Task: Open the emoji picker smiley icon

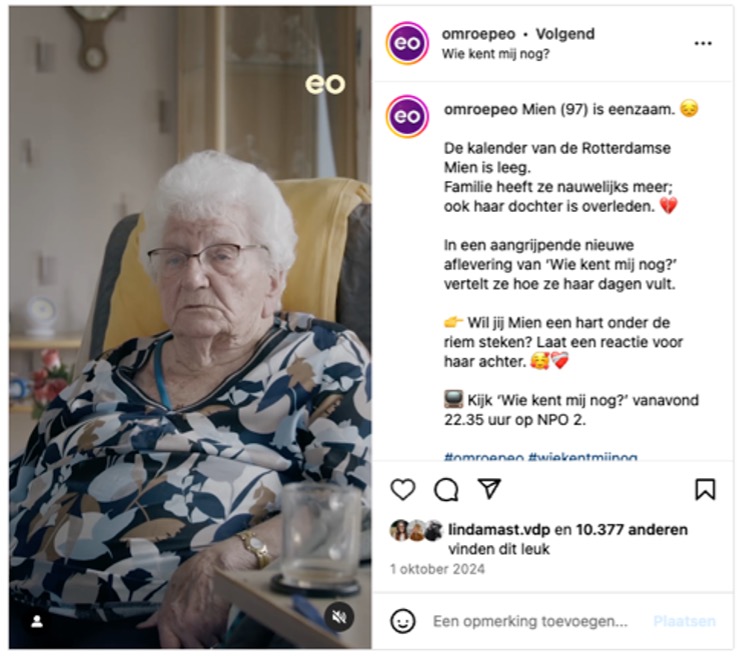Action: (x=403, y=621)
